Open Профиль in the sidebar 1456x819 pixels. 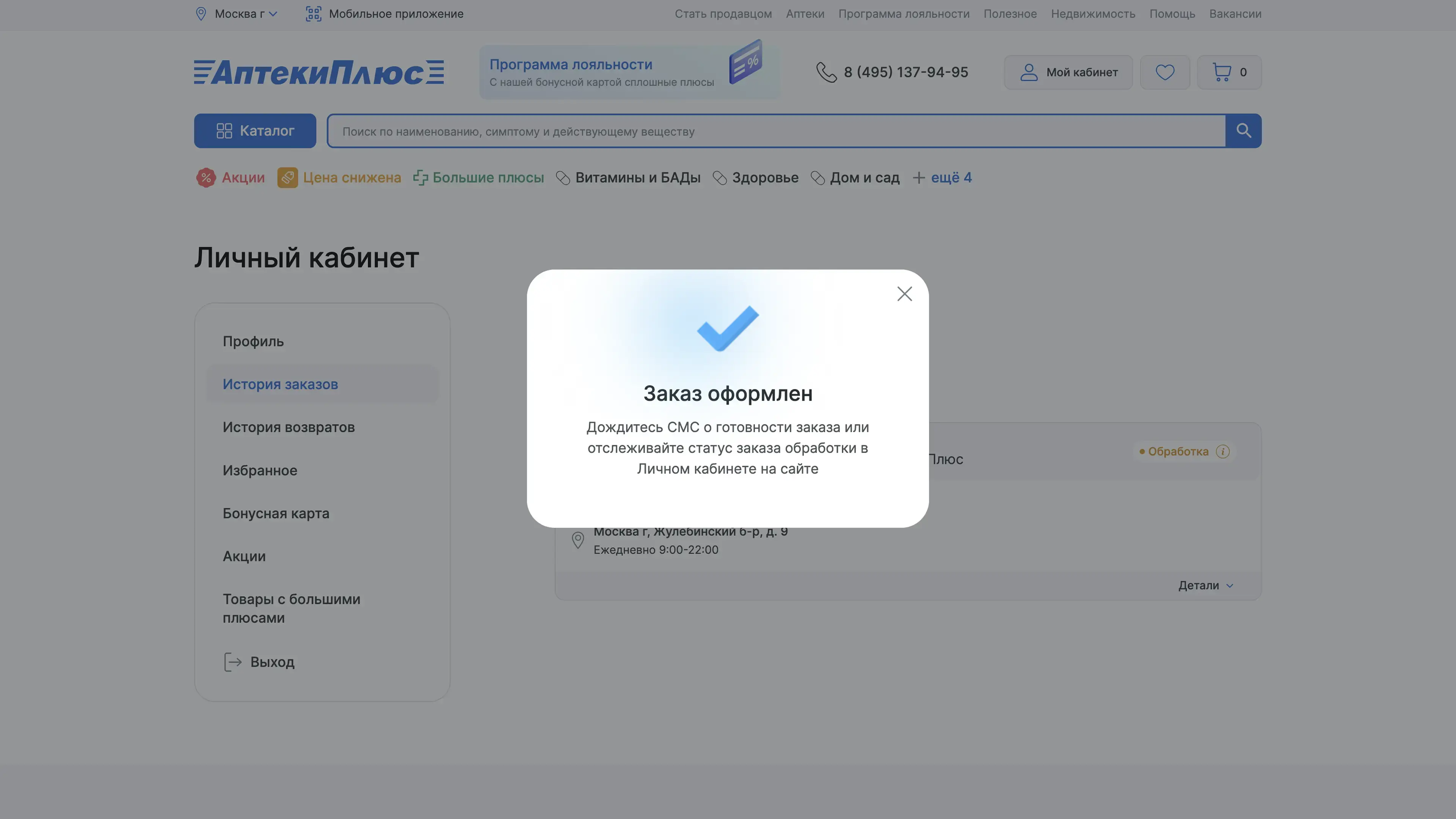(253, 341)
